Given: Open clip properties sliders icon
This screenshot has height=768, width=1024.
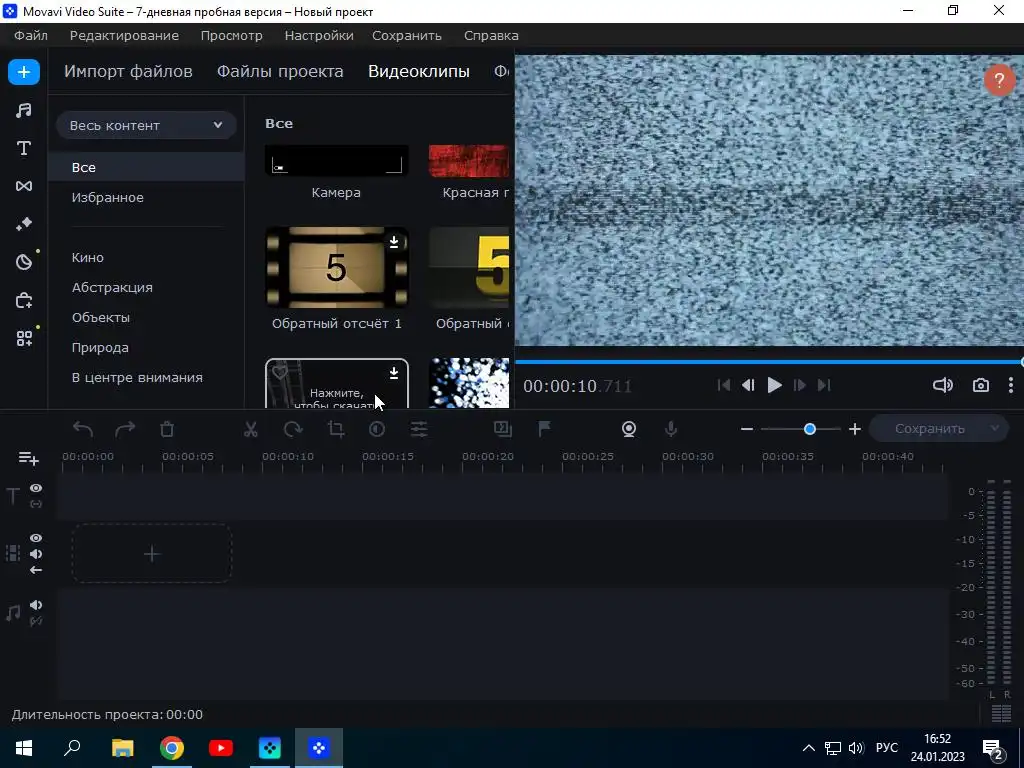Looking at the screenshot, I should (419, 429).
